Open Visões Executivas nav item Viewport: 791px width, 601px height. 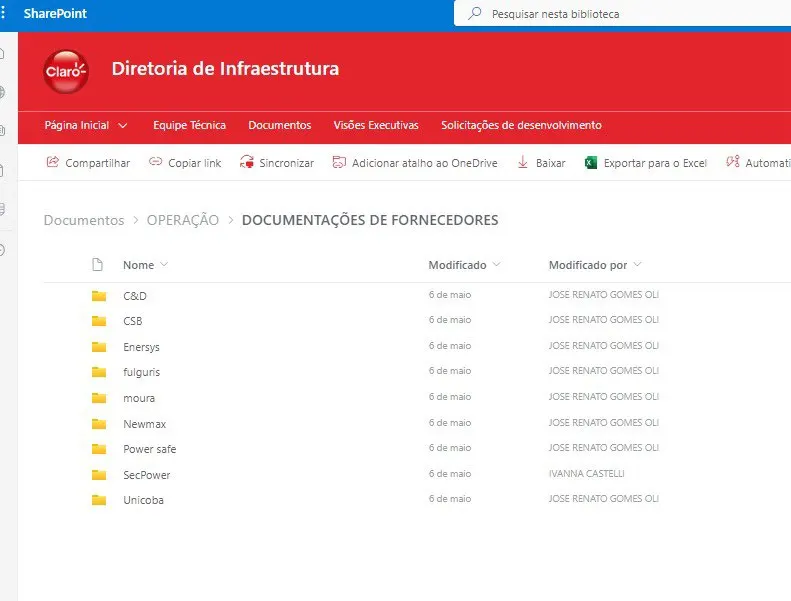pos(376,125)
